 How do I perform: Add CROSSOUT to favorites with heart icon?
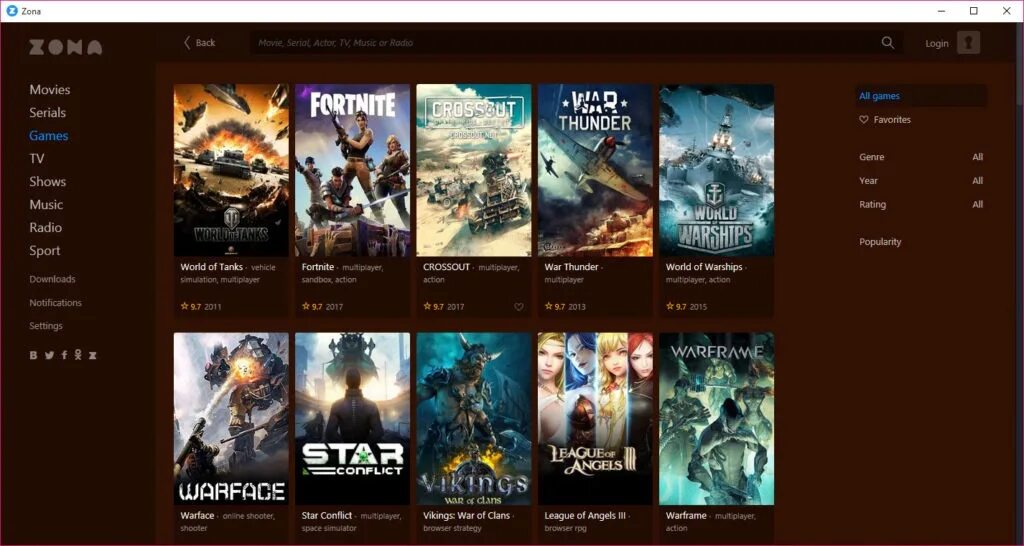tap(519, 306)
